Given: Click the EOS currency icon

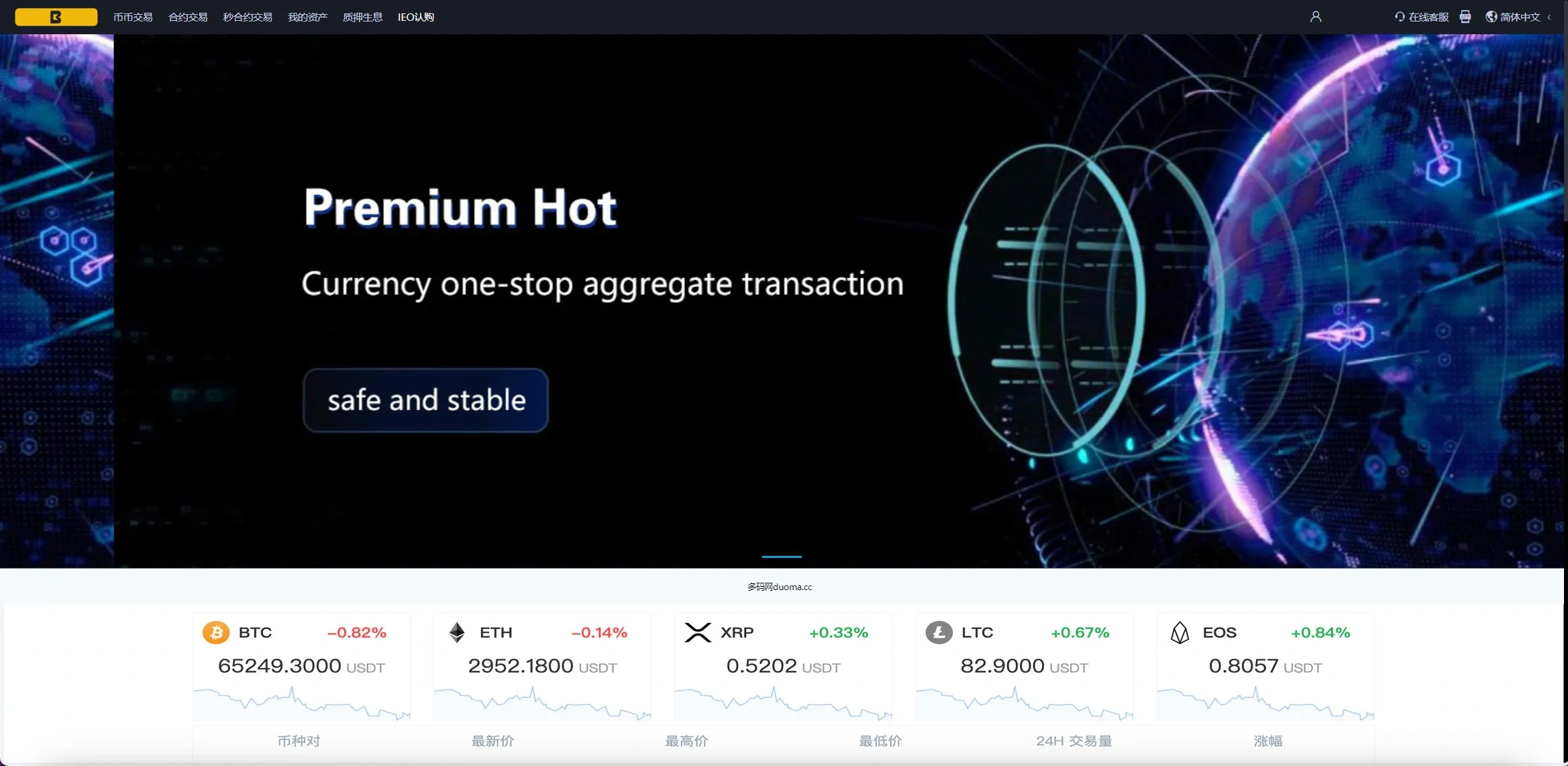Looking at the screenshot, I should point(1178,631).
